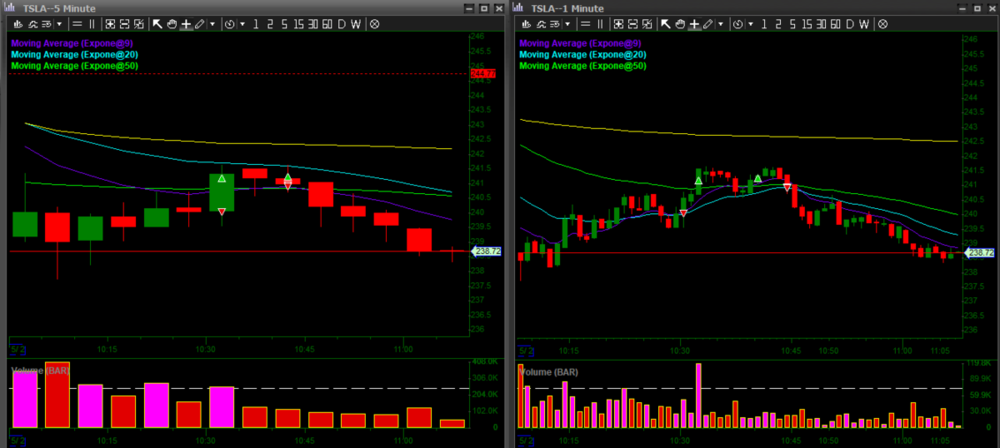Choose the crosshair tool in 1-minute chart

point(693,23)
